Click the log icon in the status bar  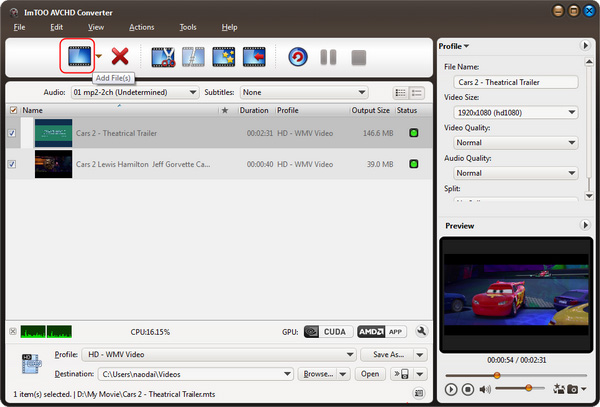tap(419, 393)
